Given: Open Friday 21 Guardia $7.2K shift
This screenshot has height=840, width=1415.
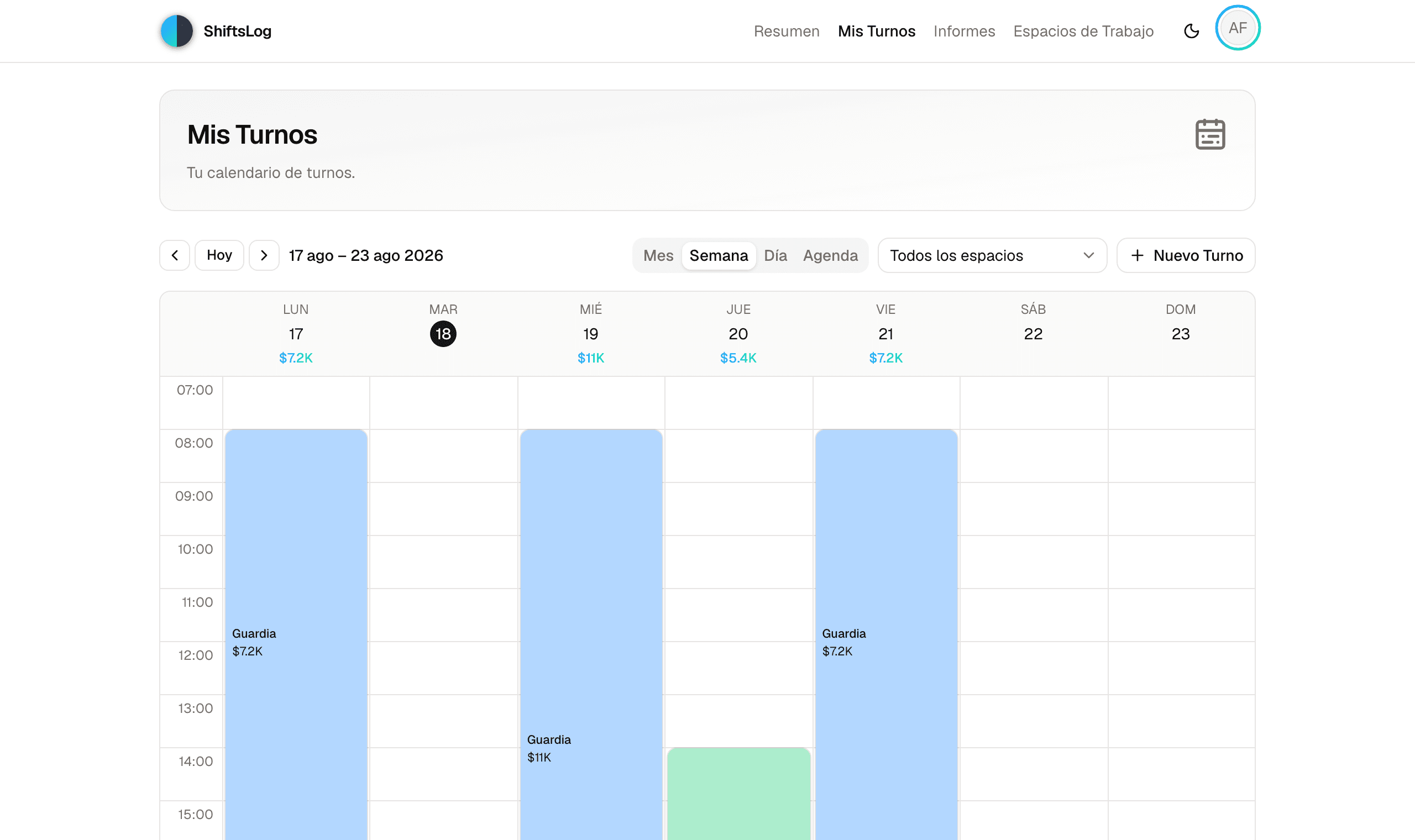Looking at the screenshot, I should [x=887, y=634].
